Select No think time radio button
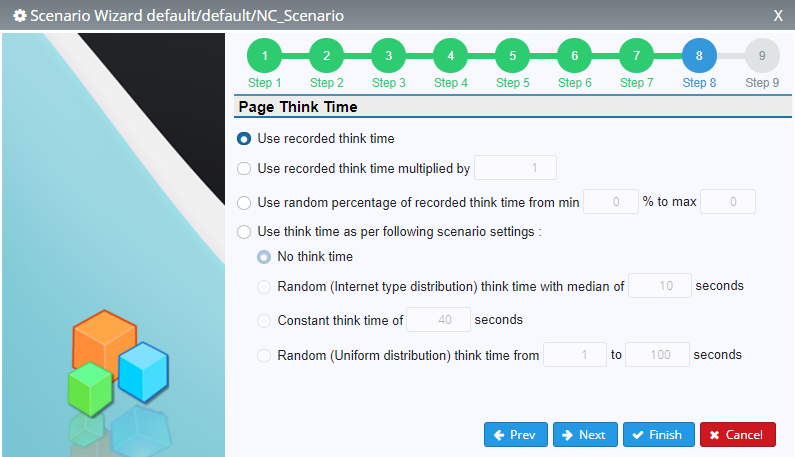Screen dimensions: 795x457 pos(264,257)
